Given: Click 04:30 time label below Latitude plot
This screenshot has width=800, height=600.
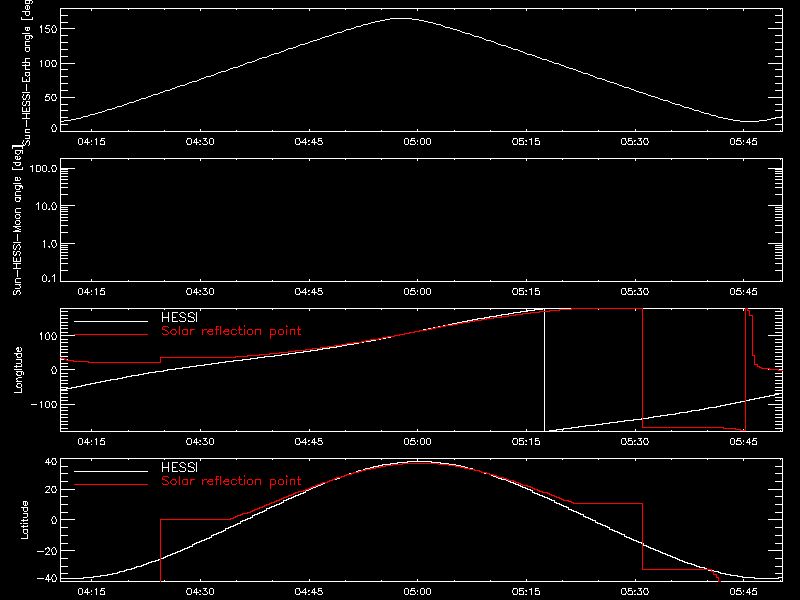Looking at the screenshot, I should pos(200,592).
